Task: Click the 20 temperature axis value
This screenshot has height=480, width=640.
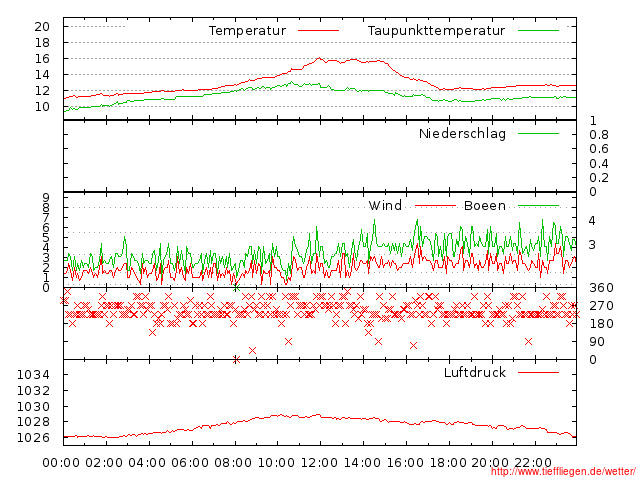Action: click(x=42, y=27)
